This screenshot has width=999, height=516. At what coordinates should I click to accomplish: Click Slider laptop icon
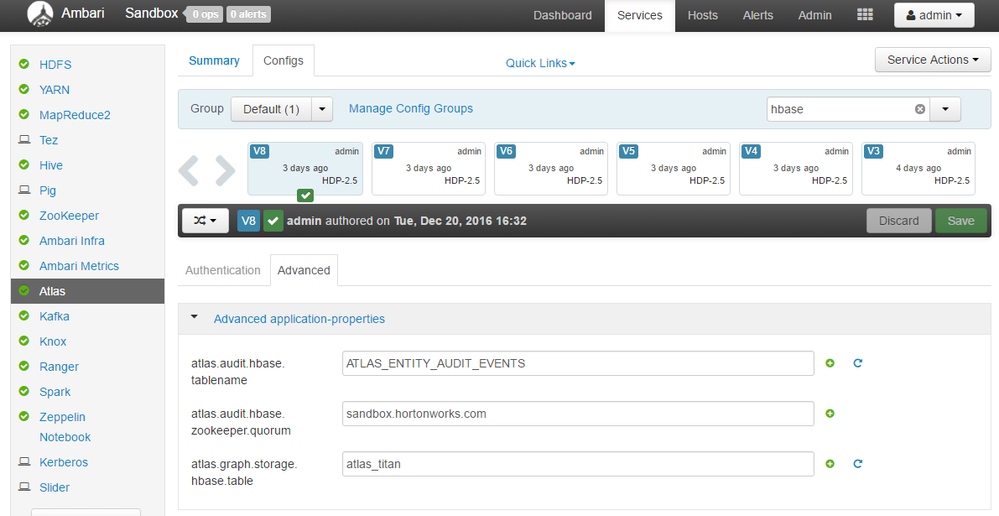coord(24,487)
